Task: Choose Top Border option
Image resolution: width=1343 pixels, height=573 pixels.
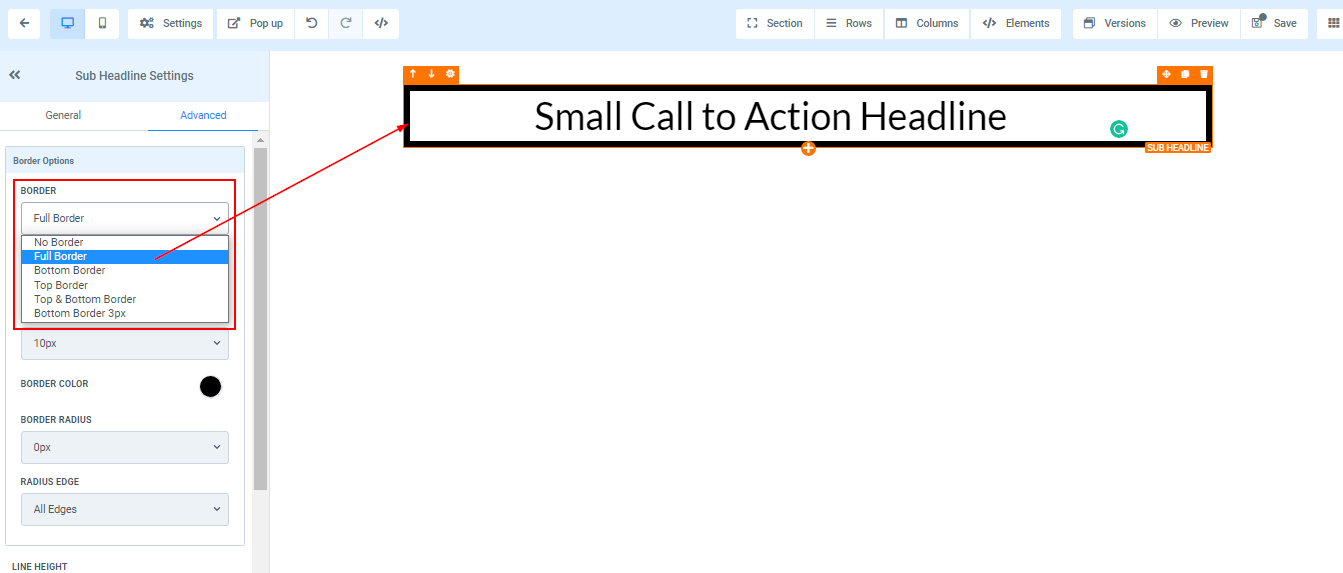Action: [125, 285]
